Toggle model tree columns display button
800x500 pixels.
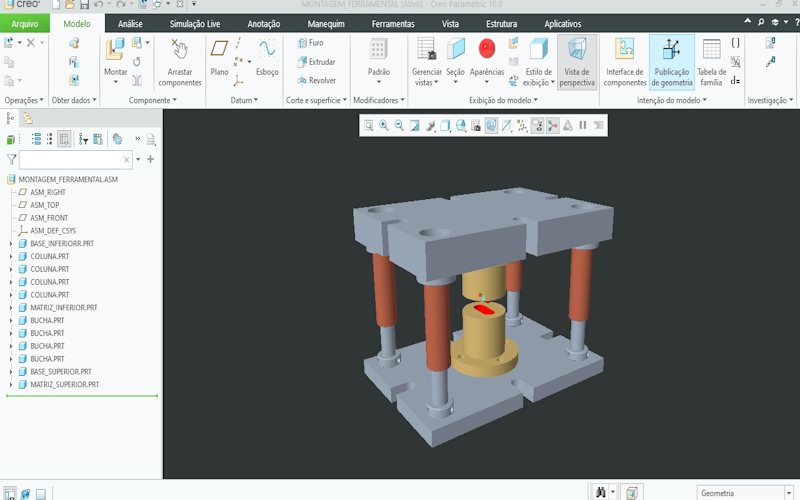coord(64,139)
